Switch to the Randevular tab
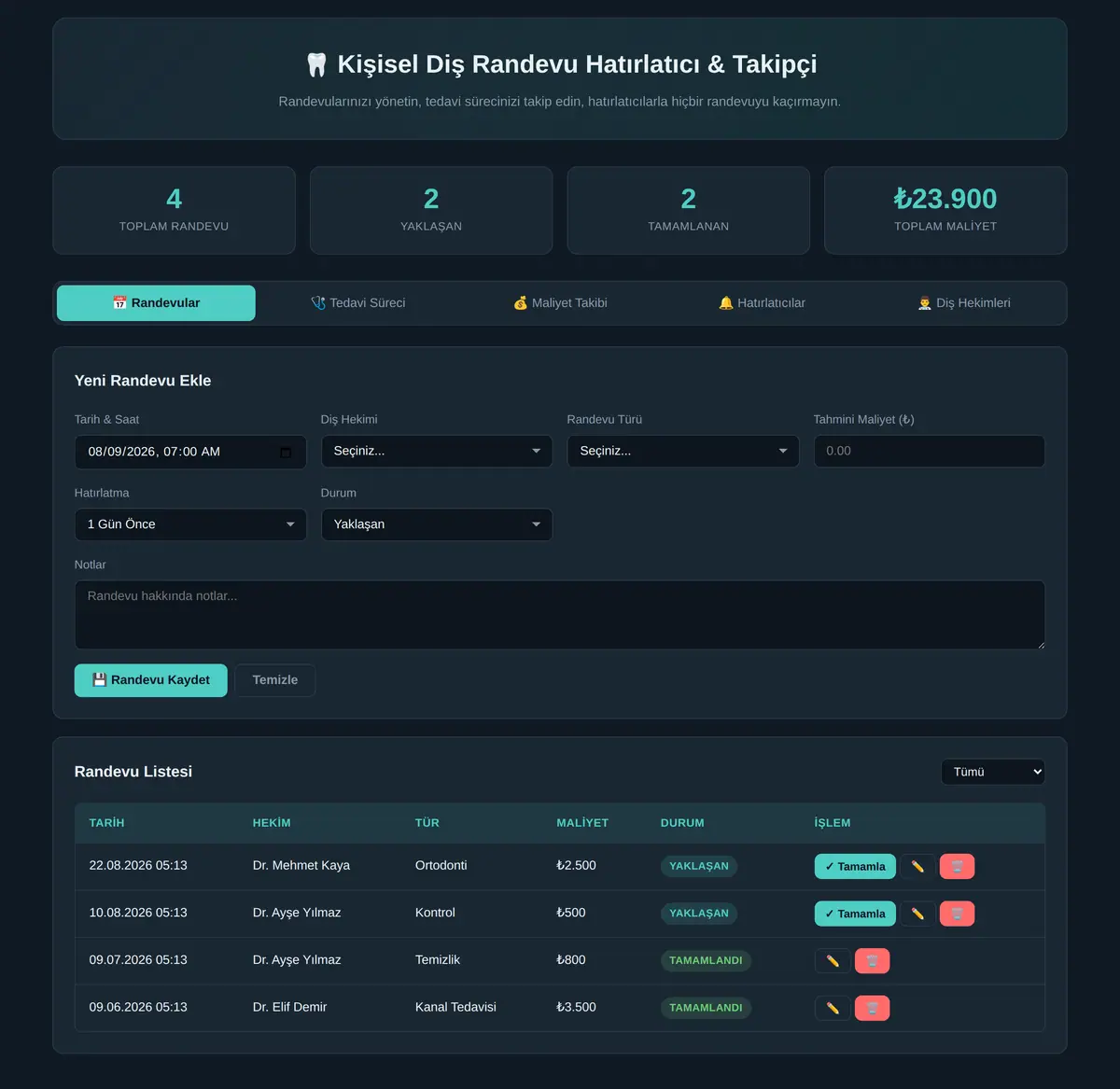Screen dimensions: 1120x1089 156,303
